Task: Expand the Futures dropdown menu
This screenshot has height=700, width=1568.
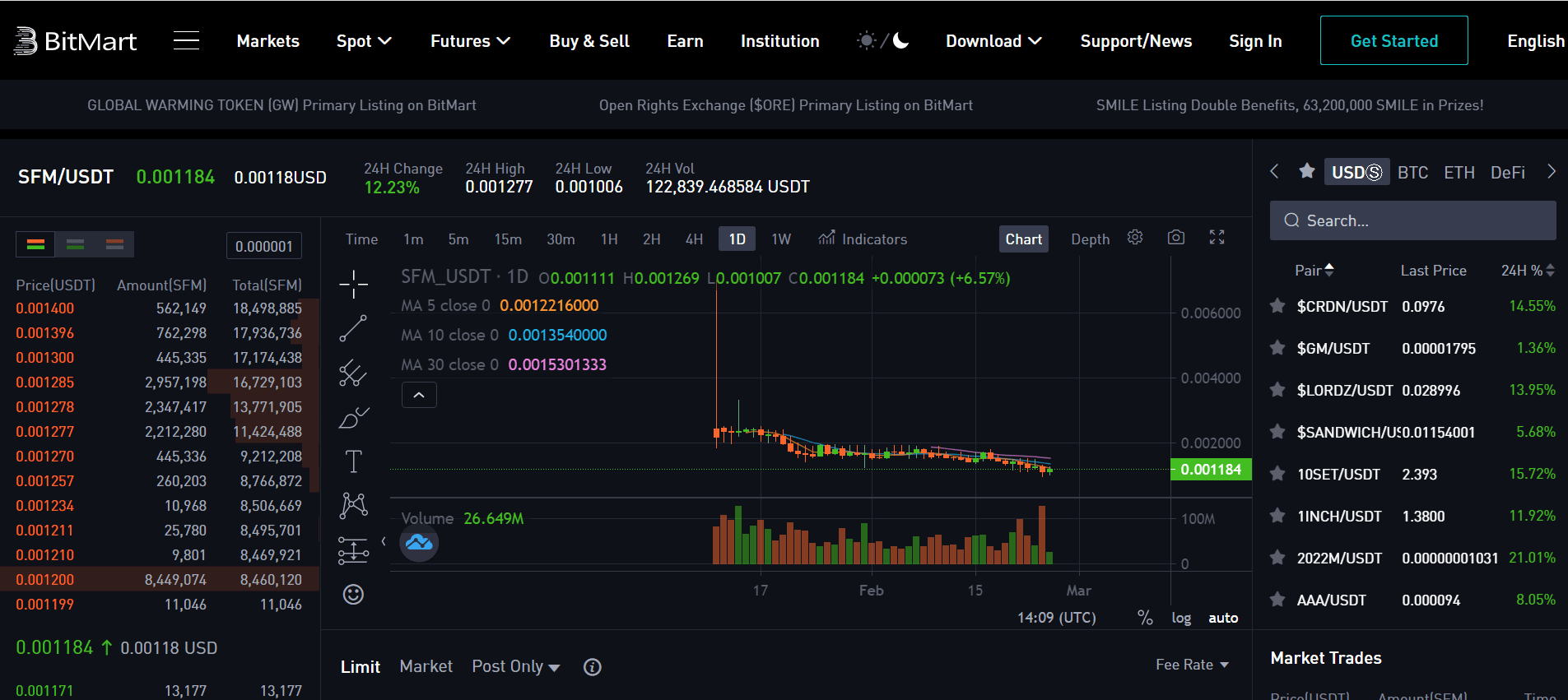Action: [470, 41]
